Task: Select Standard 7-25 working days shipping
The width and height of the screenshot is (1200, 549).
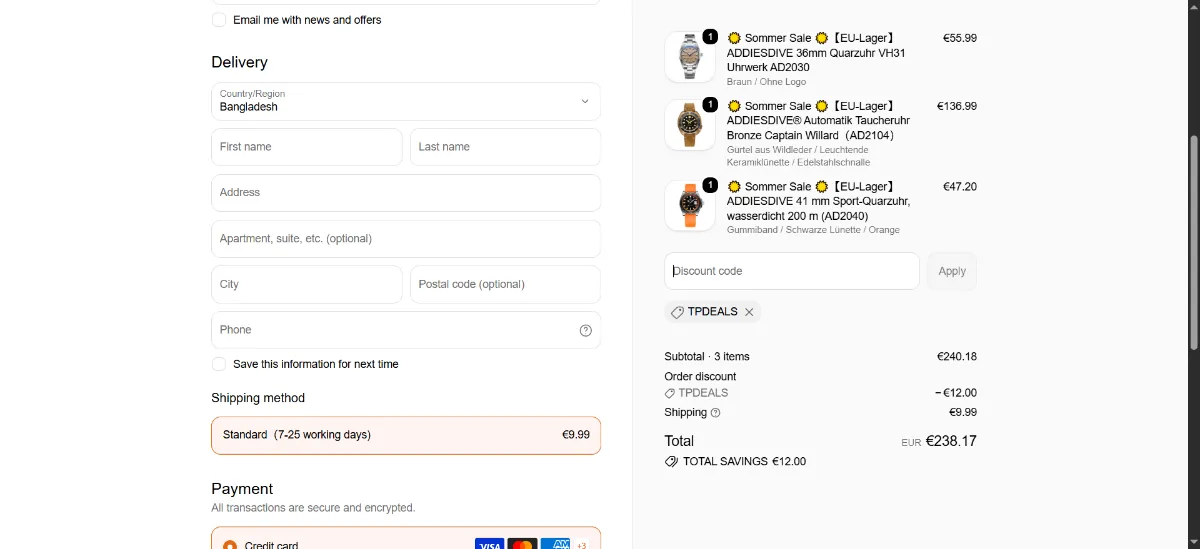Action: (406, 435)
